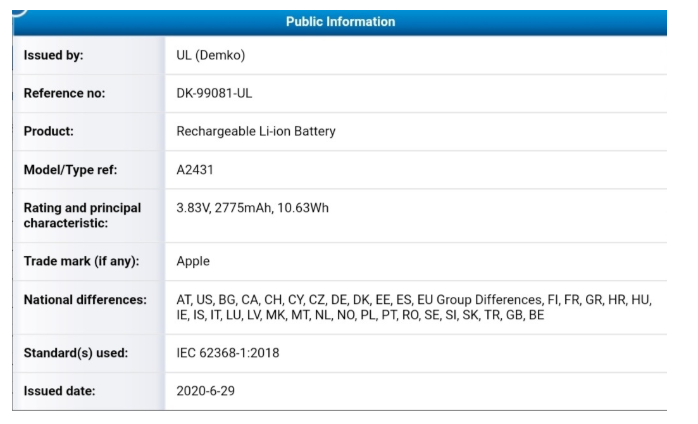This screenshot has width=698, height=424.
Task: Click Rechargeable Li-ion Battery text
Action: [256, 131]
